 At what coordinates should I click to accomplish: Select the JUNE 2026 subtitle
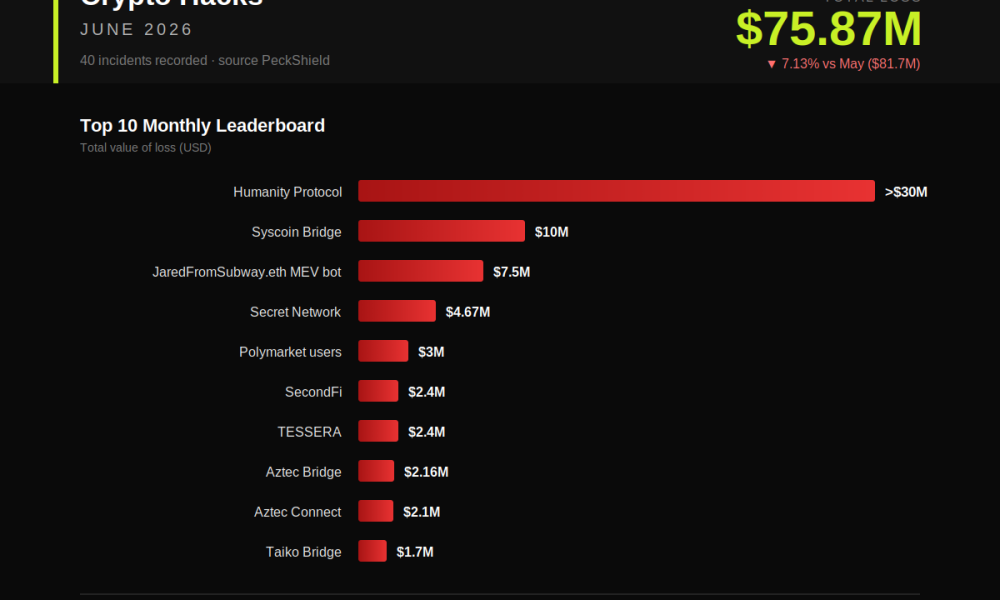(x=136, y=29)
